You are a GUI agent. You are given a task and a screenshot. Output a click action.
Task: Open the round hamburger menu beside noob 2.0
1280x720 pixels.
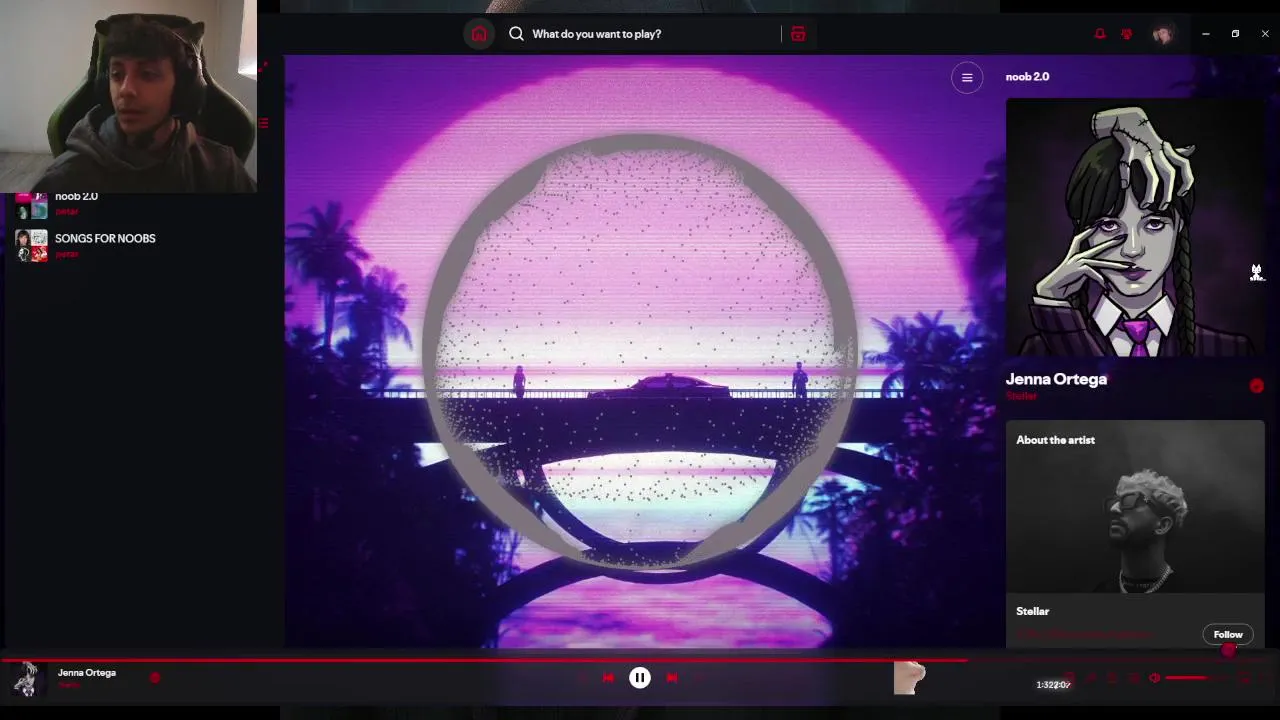[x=967, y=77]
